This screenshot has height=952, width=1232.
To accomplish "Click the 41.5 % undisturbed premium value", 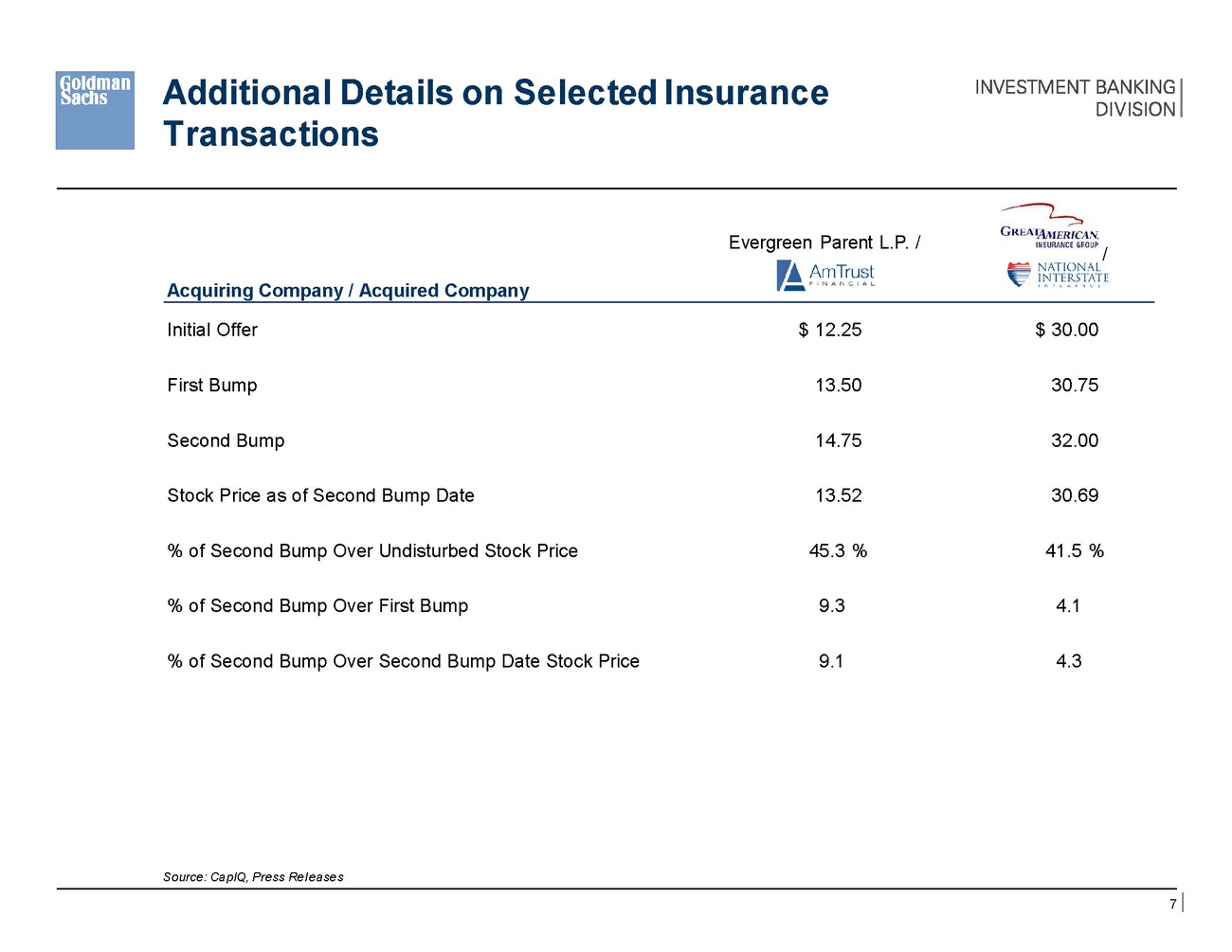I will pyautogui.click(x=1074, y=551).
